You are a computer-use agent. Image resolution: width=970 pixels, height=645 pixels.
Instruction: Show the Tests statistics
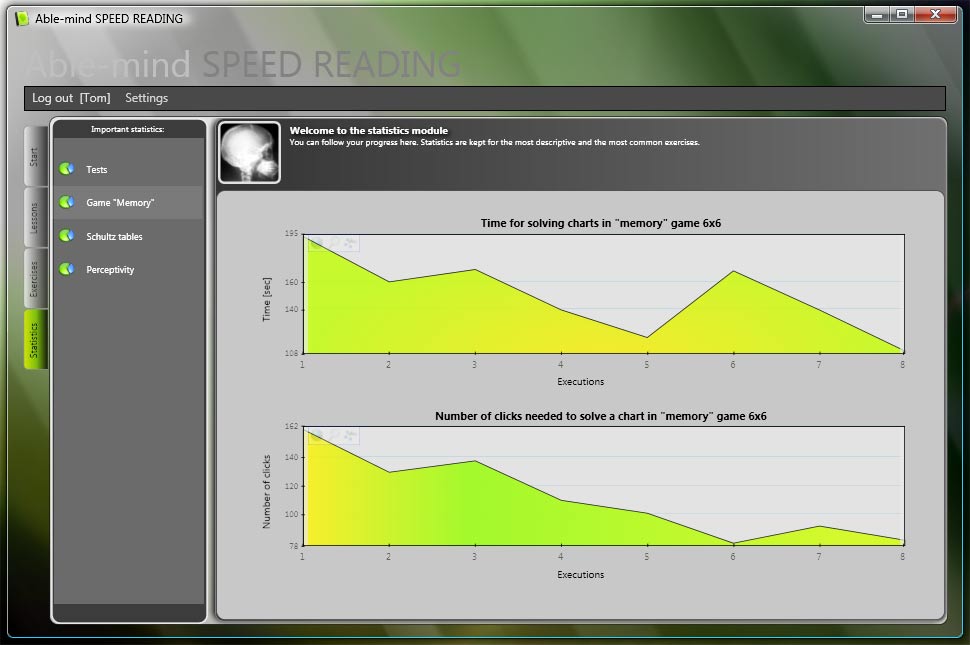tap(129, 169)
